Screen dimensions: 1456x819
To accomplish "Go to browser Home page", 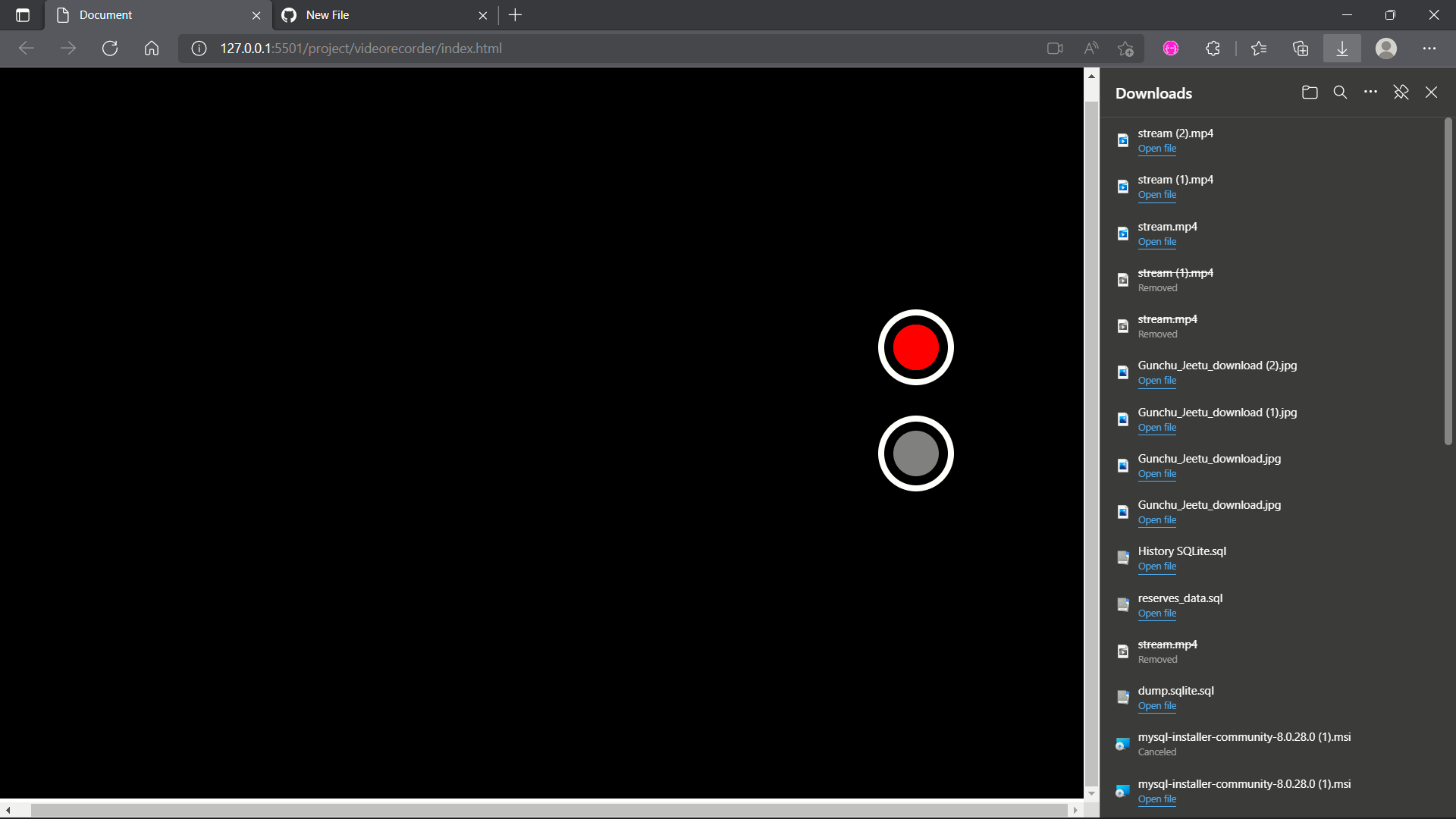I will [152, 49].
